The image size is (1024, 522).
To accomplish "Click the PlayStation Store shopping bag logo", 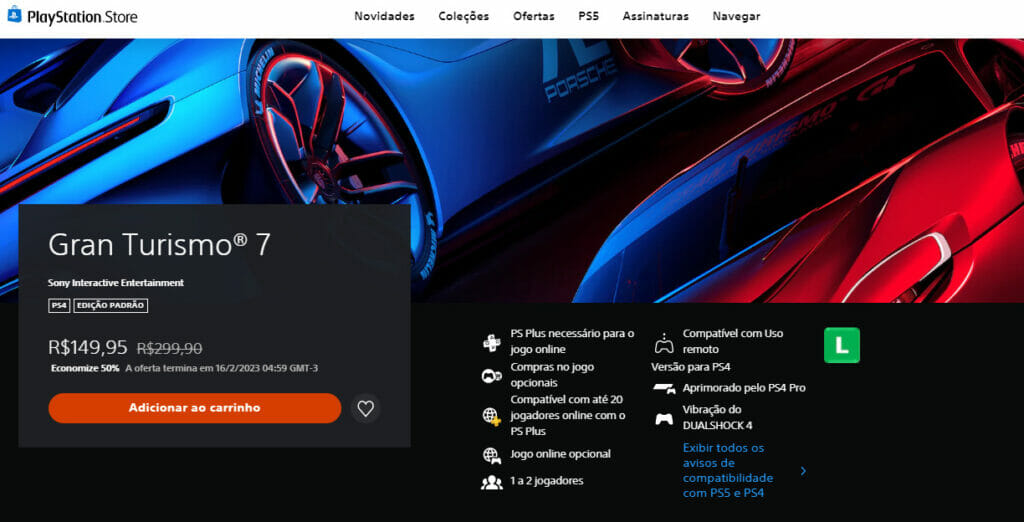I will [14, 16].
